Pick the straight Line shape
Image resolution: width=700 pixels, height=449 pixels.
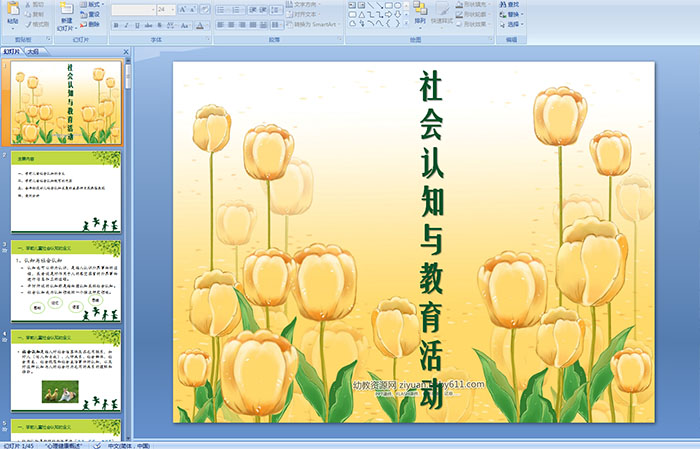[371, 5]
